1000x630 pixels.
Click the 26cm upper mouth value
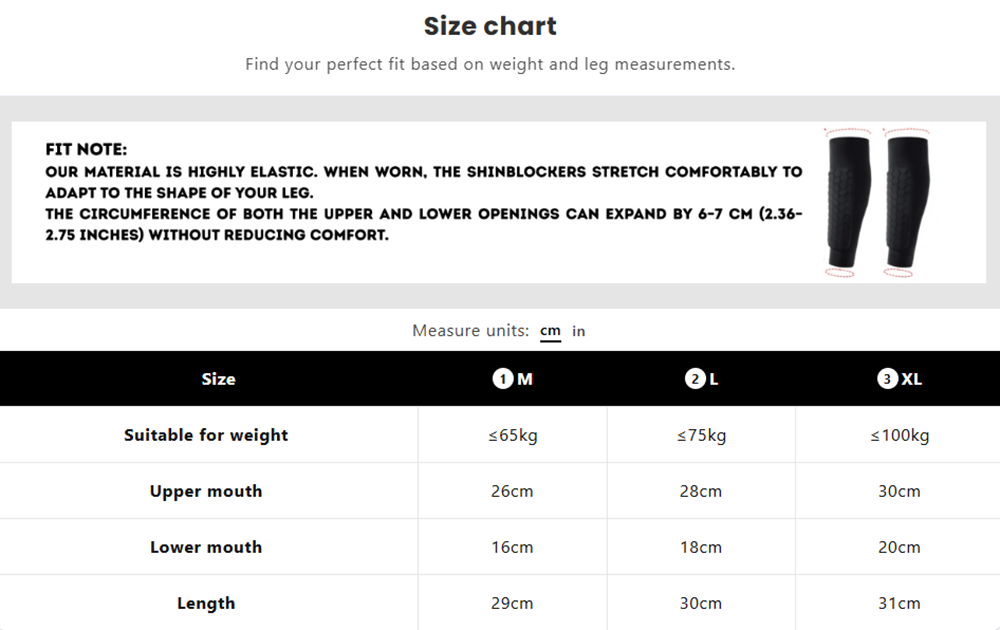coord(512,491)
